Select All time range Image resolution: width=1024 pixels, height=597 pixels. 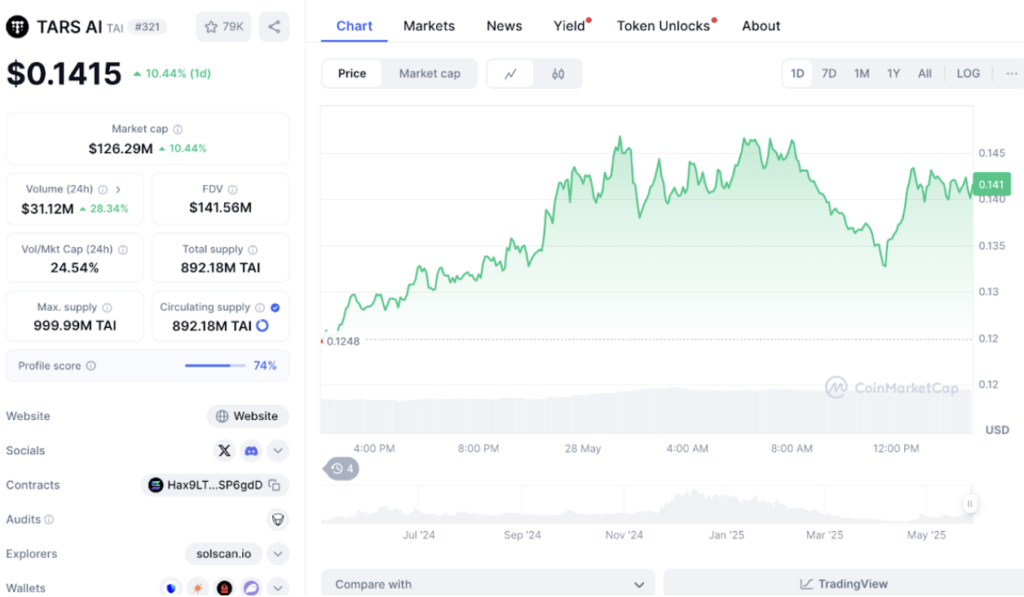coord(925,74)
